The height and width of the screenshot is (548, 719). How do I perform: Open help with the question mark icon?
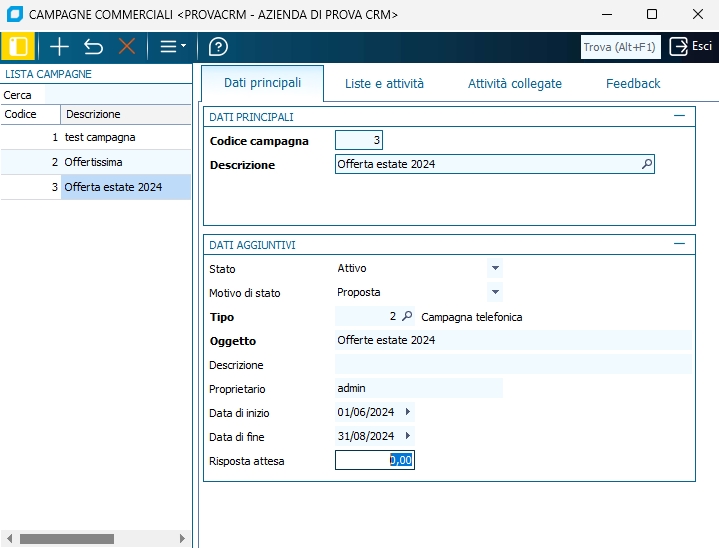click(218, 47)
